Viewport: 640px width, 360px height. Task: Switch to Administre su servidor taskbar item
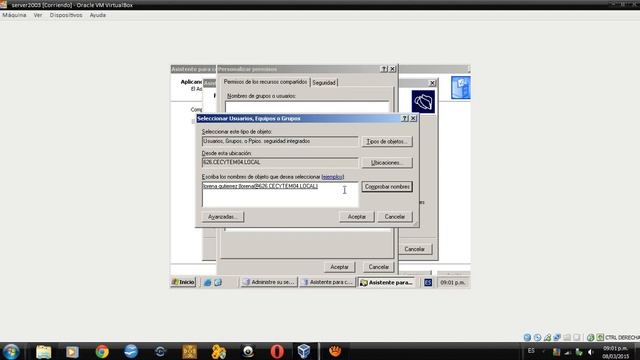click(269, 282)
